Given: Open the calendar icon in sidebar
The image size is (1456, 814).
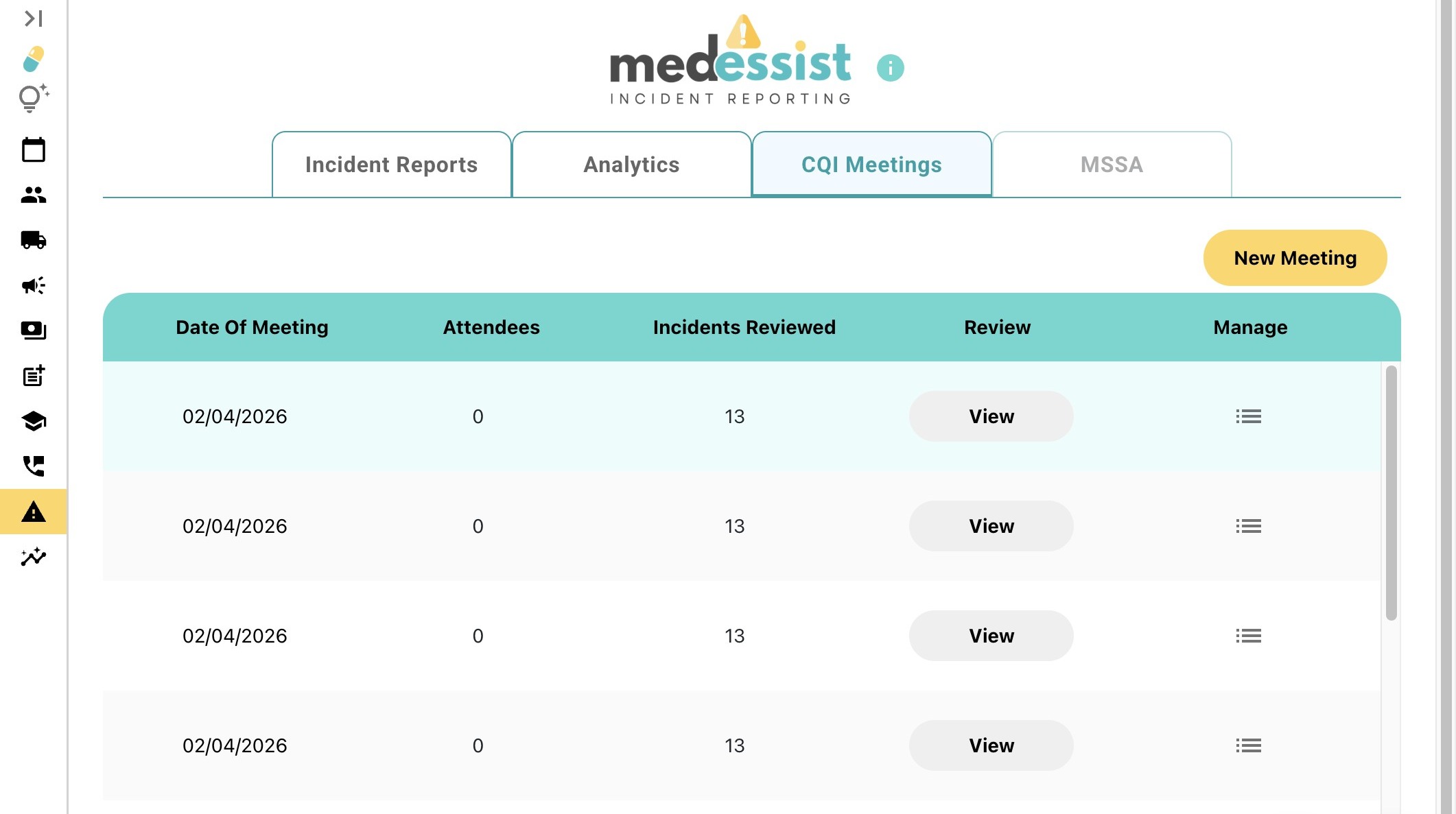Looking at the screenshot, I should click(x=33, y=149).
